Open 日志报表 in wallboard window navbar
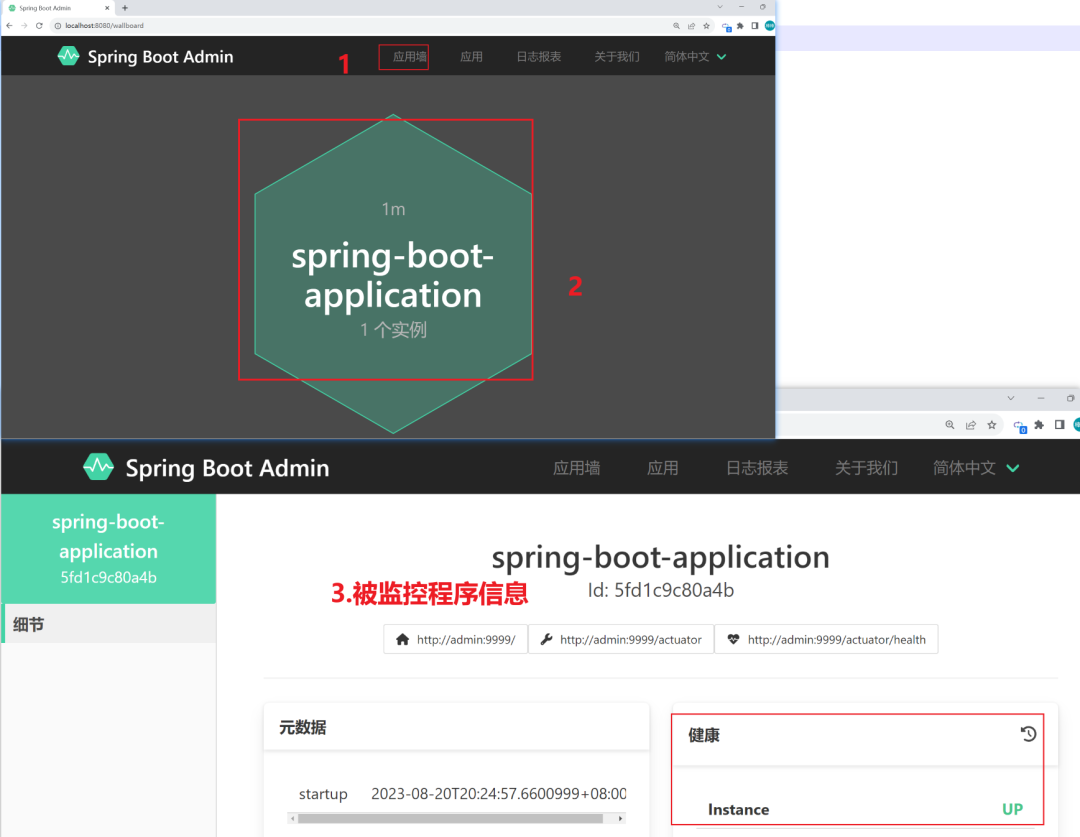Image resolution: width=1080 pixels, height=837 pixels. (539, 56)
